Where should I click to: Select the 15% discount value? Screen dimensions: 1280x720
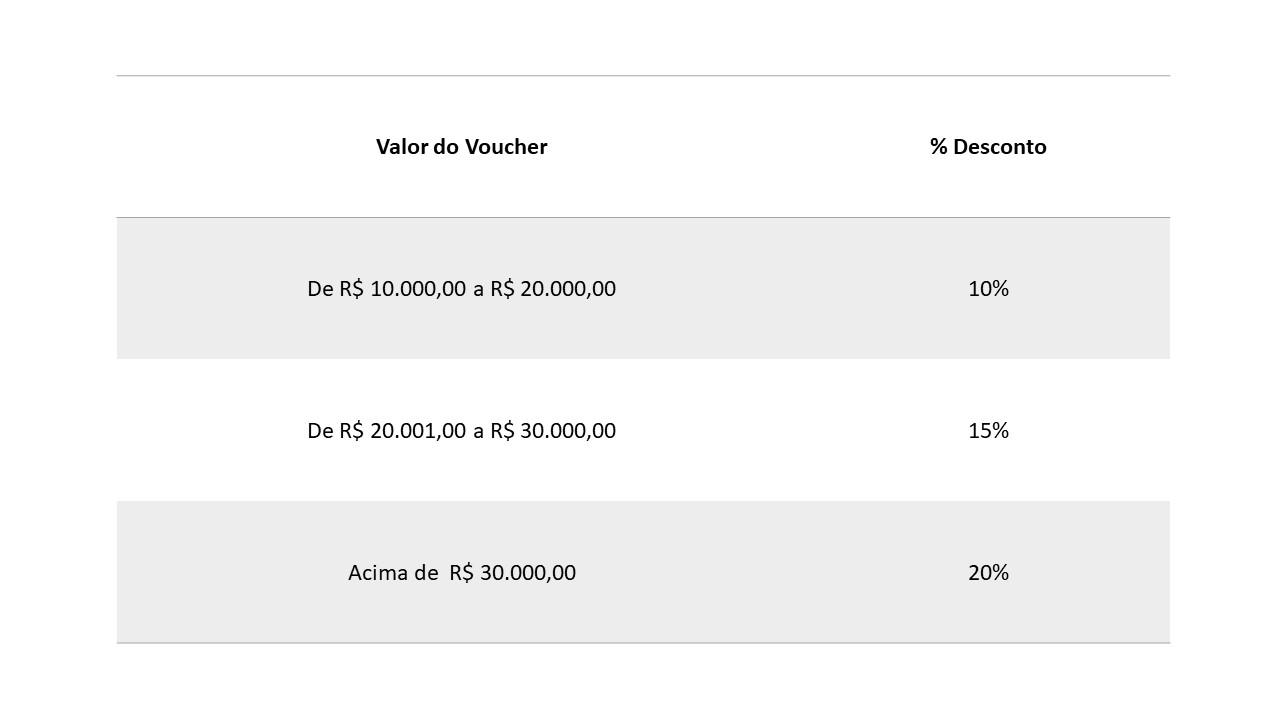(x=988, y=431)
